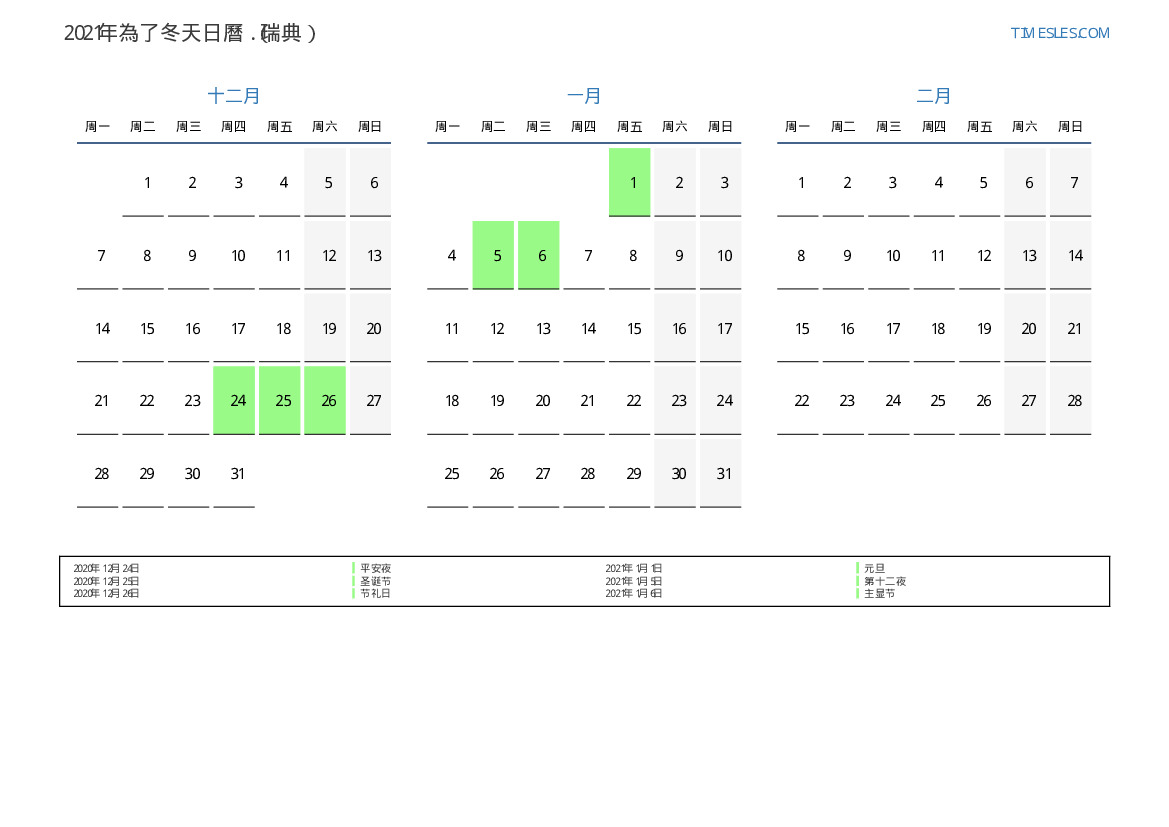1169x827 pixels.
Task: Click the 十二月 month heading
Action: 234,96
